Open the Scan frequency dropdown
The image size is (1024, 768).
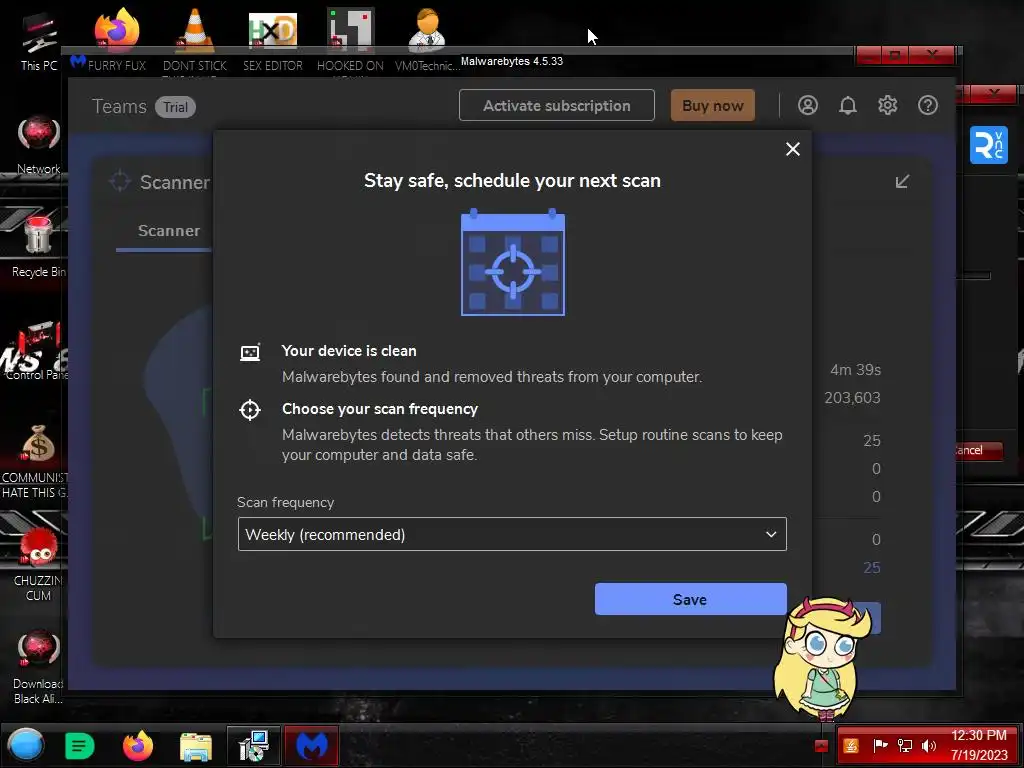pyautogui.click(x=512, y=534)
